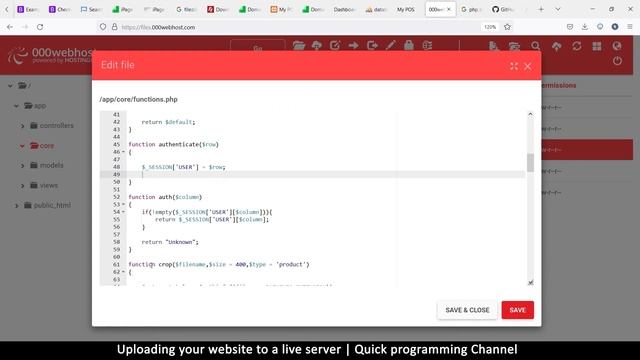Click the globe language icon
The height and width of the screenshot is (360, 640).
click(617, 46)
